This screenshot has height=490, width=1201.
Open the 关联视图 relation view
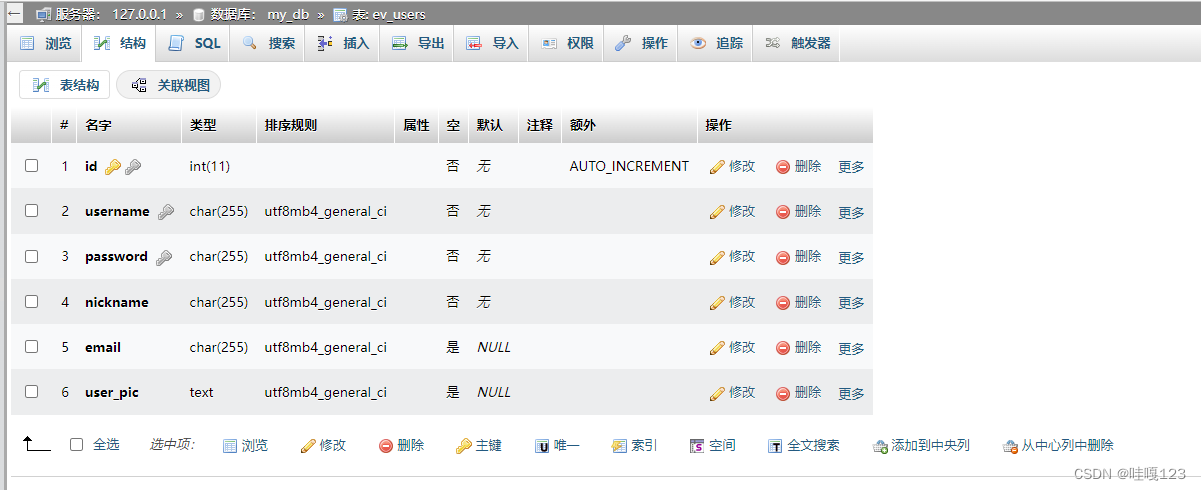(169, 85)
